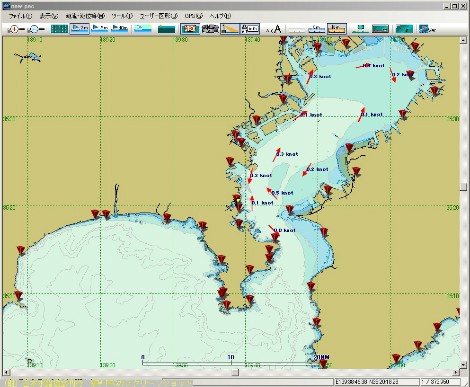Click the zoom-in magnifier toolbar icon
This screenshot has height=387, width=470.
click(16, 29)
